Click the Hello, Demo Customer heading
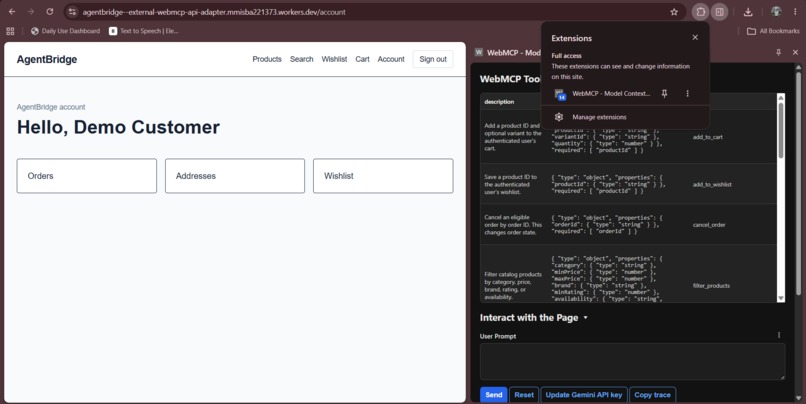Image resolution: width=806 pixels, height=404 pixels. [x=118, y=127]
